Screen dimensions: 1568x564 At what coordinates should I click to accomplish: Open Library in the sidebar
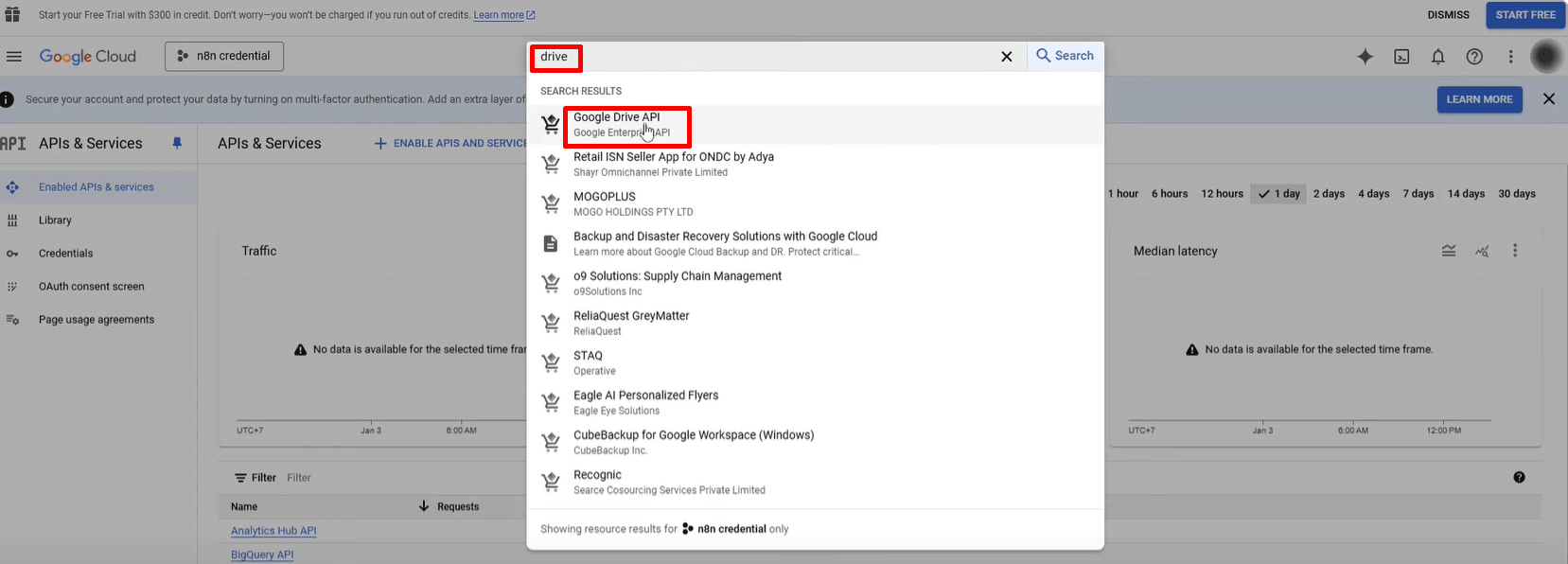55,220
